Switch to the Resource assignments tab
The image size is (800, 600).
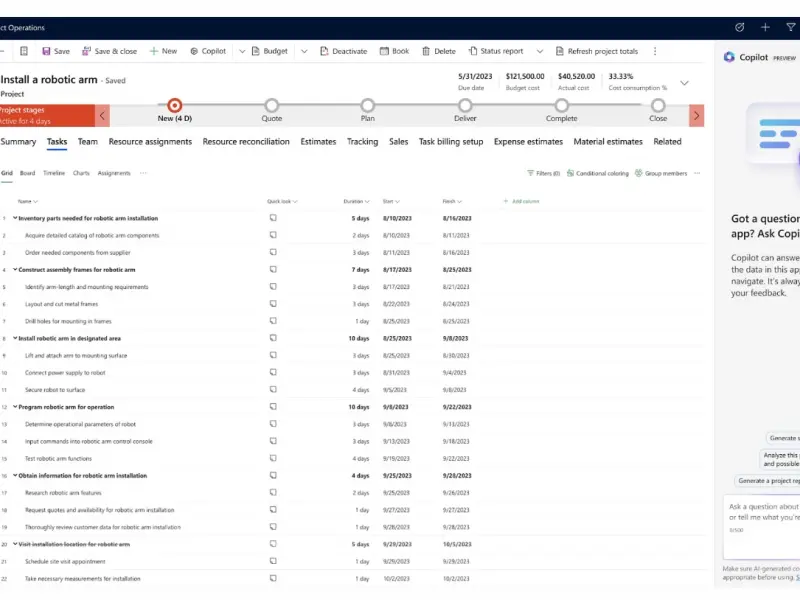[150, 142]
